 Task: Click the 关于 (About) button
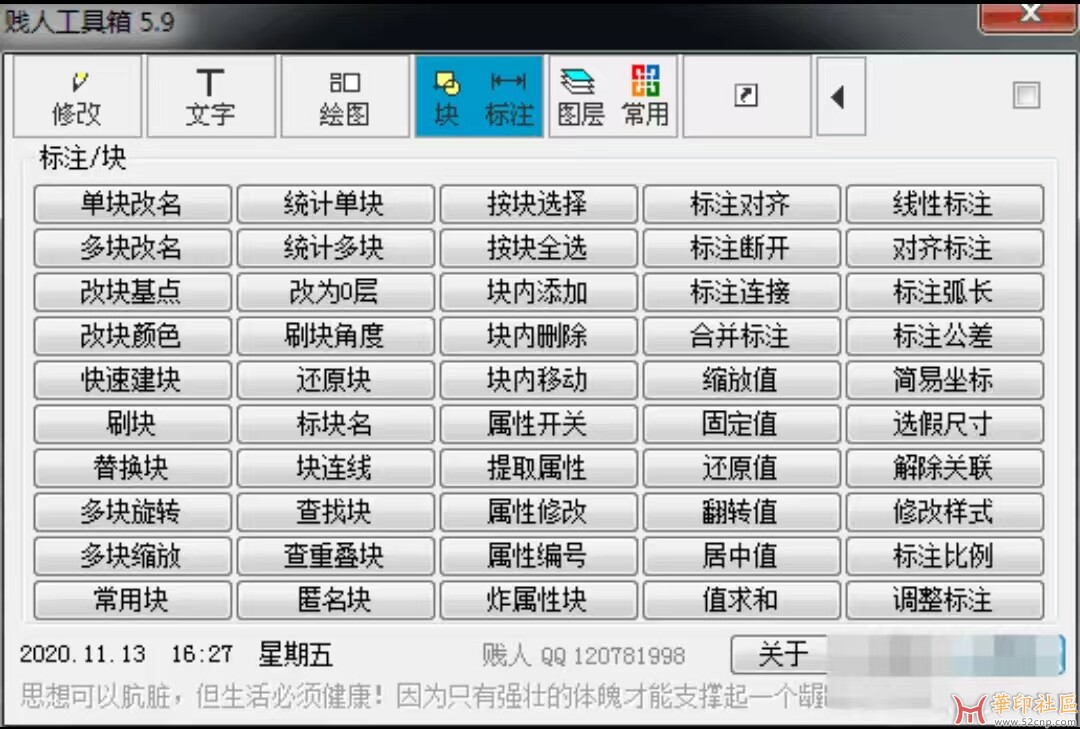click(x=782, y=655)
